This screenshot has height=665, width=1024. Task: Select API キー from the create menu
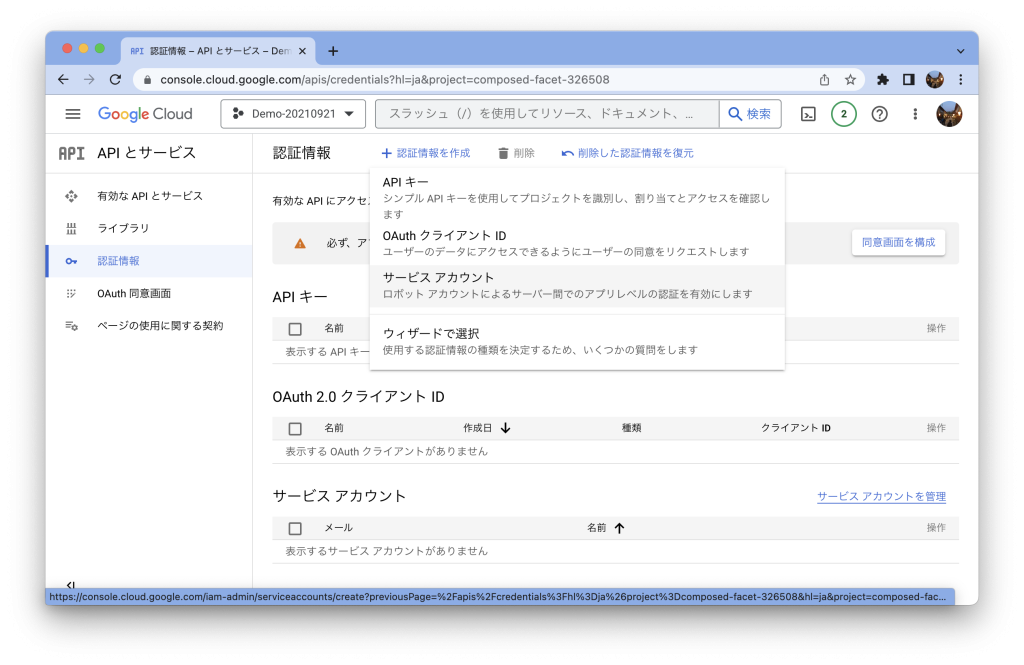[577, 198]
